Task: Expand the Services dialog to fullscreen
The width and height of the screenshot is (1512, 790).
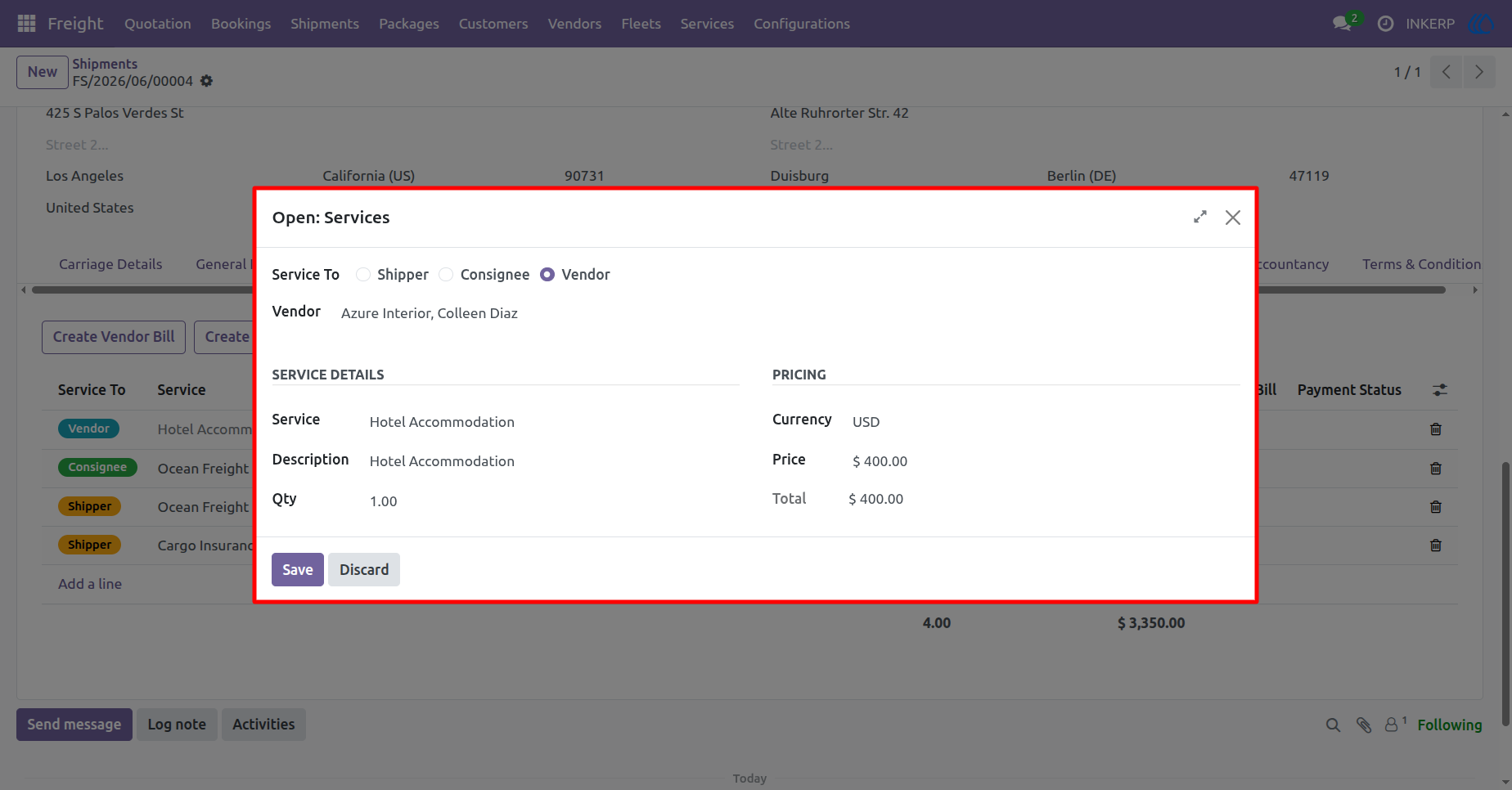Action: point(1200,217)
